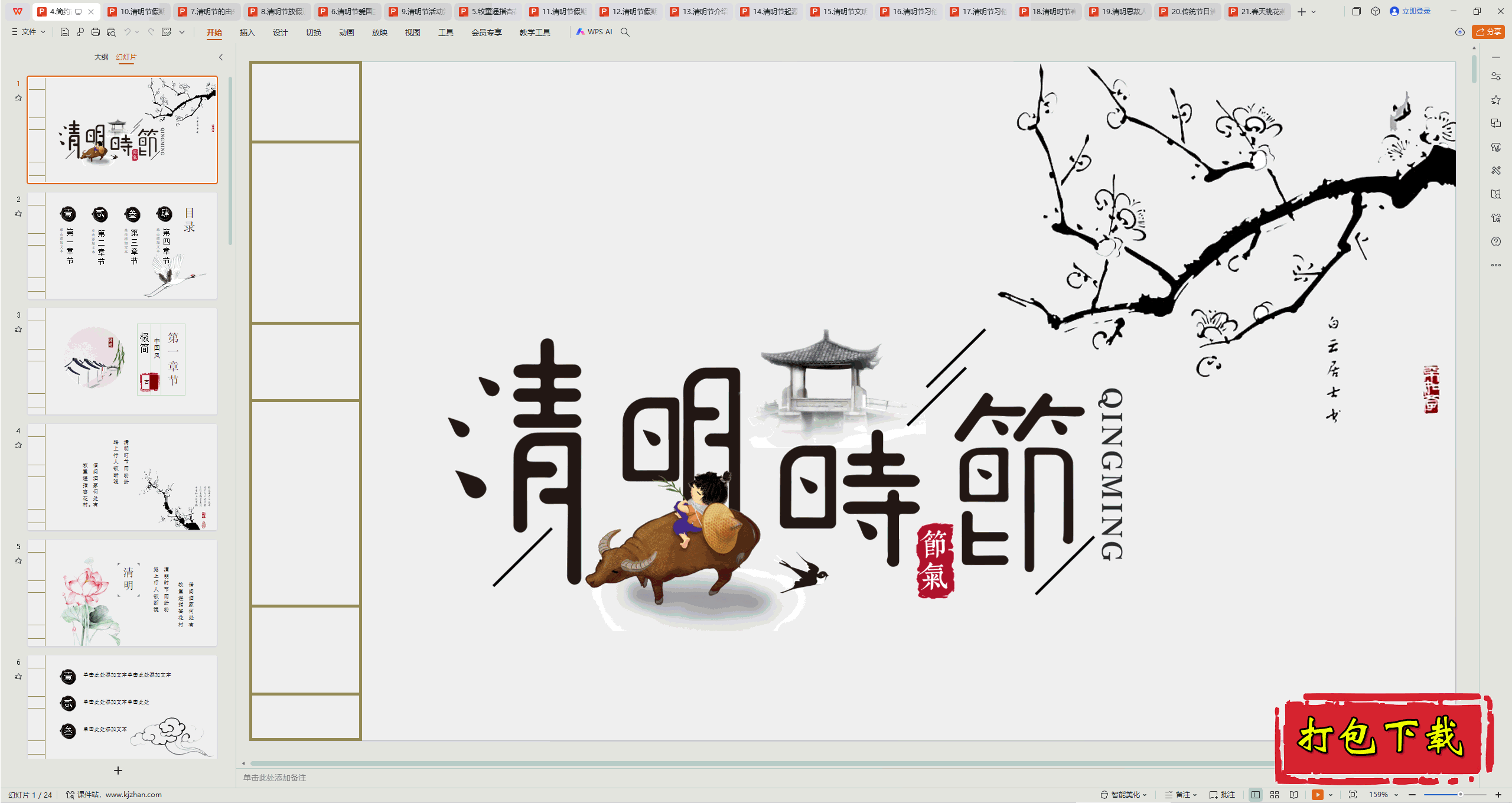
Task: Click the star marker beside slide 1 thumbnail
Action: pyautogui.click(x=18, y=98)
